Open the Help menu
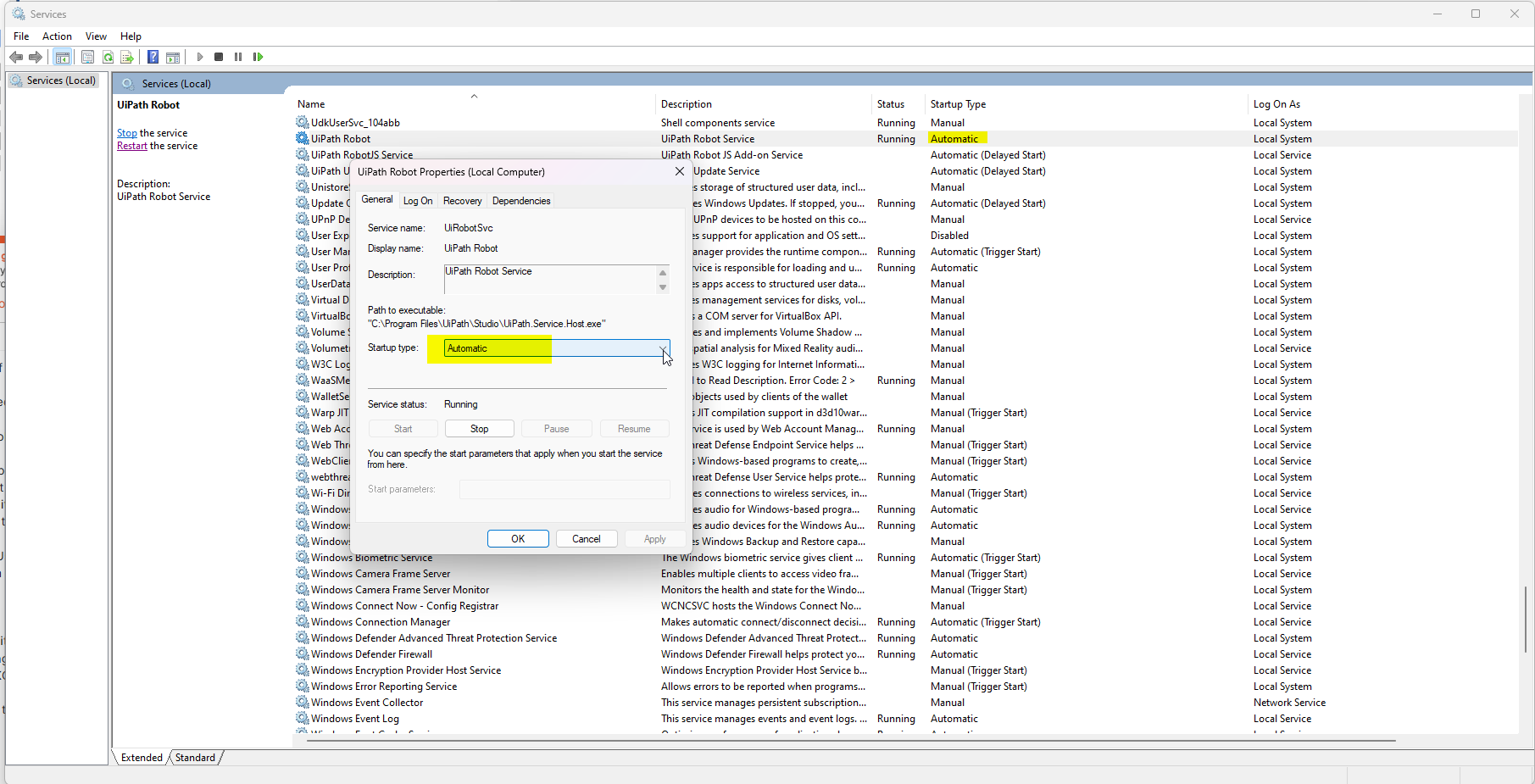This screenshot has height=784, width=1535. (x=131, y=36)
